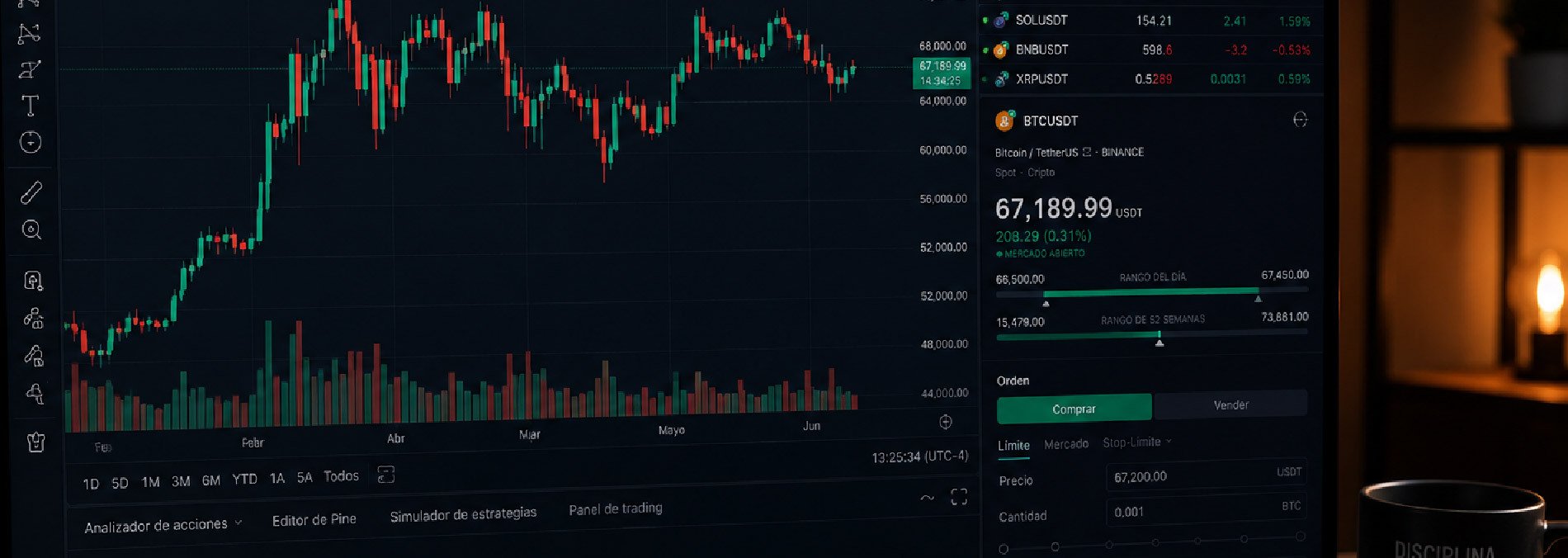Select the Mercado order tab

tap(1066, 444)
